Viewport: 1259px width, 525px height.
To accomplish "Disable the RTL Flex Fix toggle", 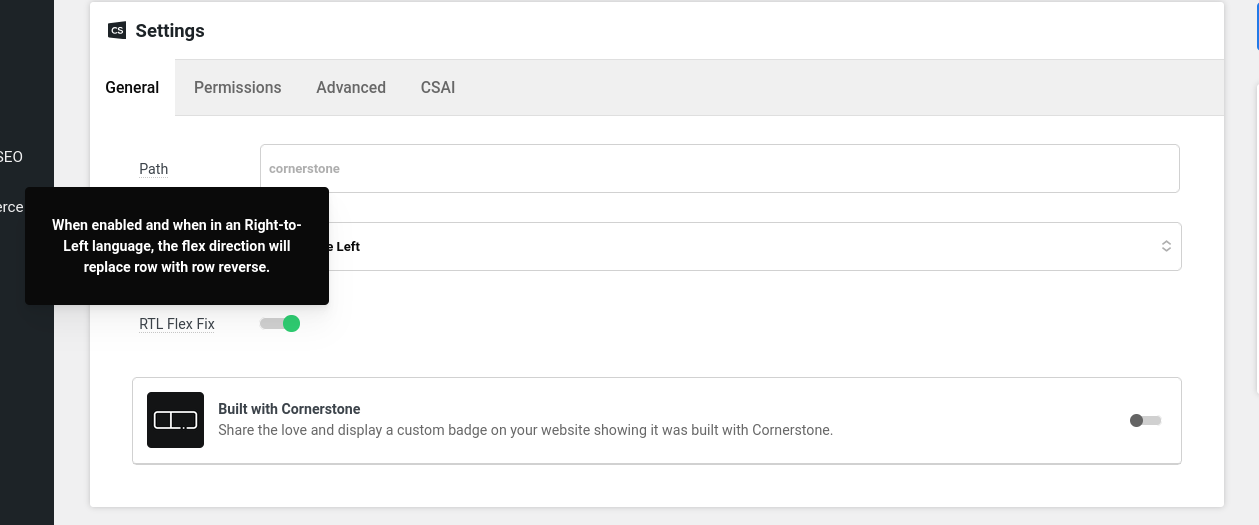I will click(280, 324).
